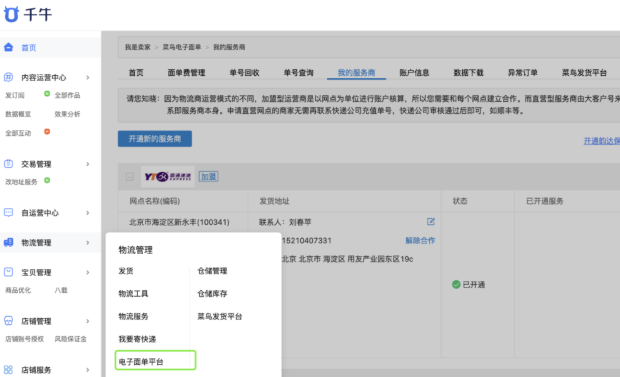Click 北京市海淀区新永丰(100341) cell
This screenshot has width=620, height=377.
pos(179,222)
